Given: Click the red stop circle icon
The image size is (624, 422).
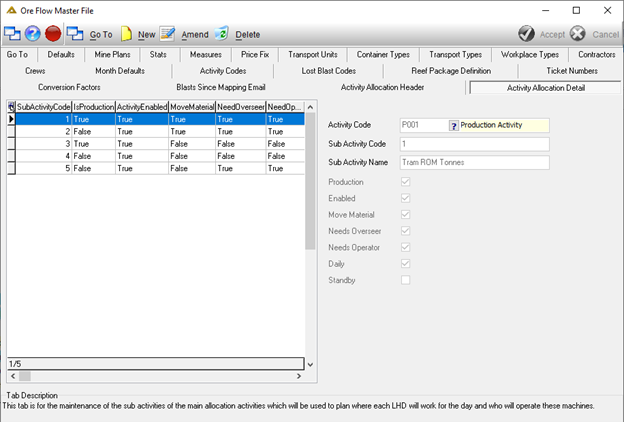Looking at the screenshot, I should pos(53,34).
